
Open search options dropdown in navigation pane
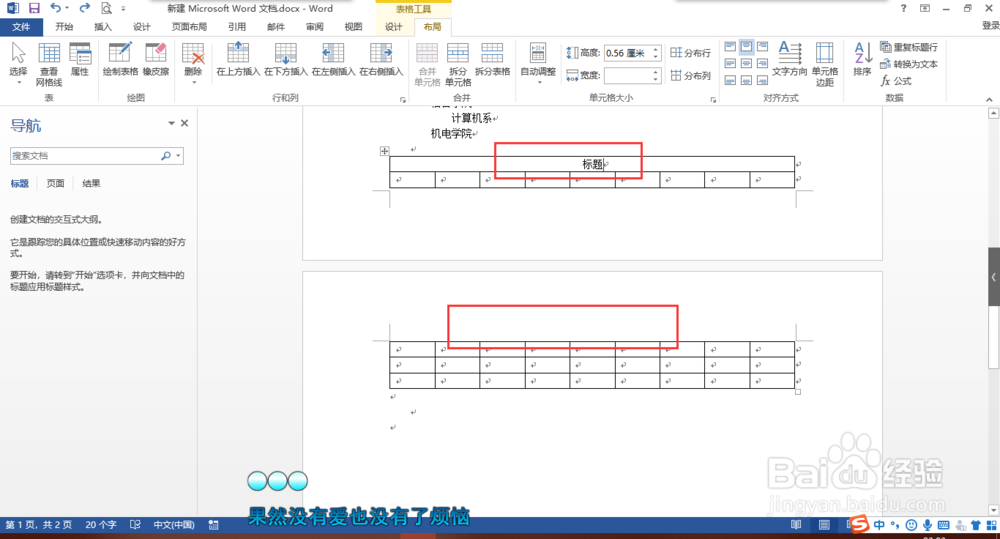[x=178, y=156]
